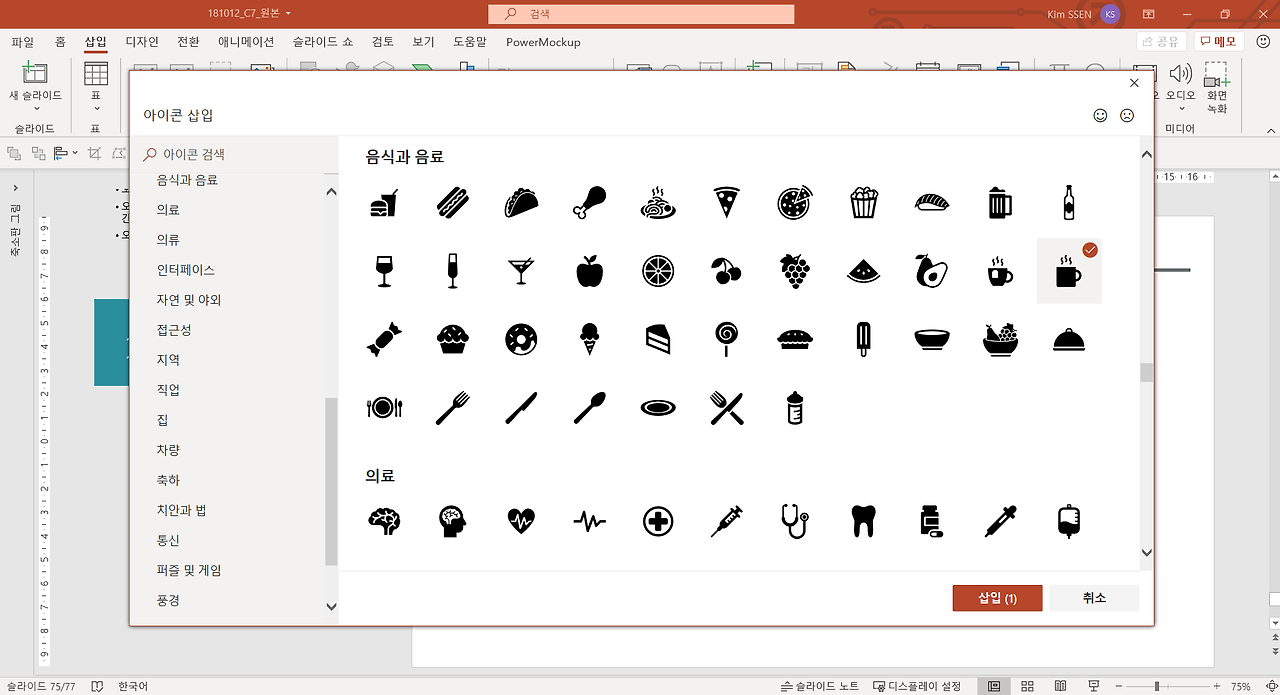Select the ice cream cone icon
This screenshot has height=695, width=1280.
589,339
